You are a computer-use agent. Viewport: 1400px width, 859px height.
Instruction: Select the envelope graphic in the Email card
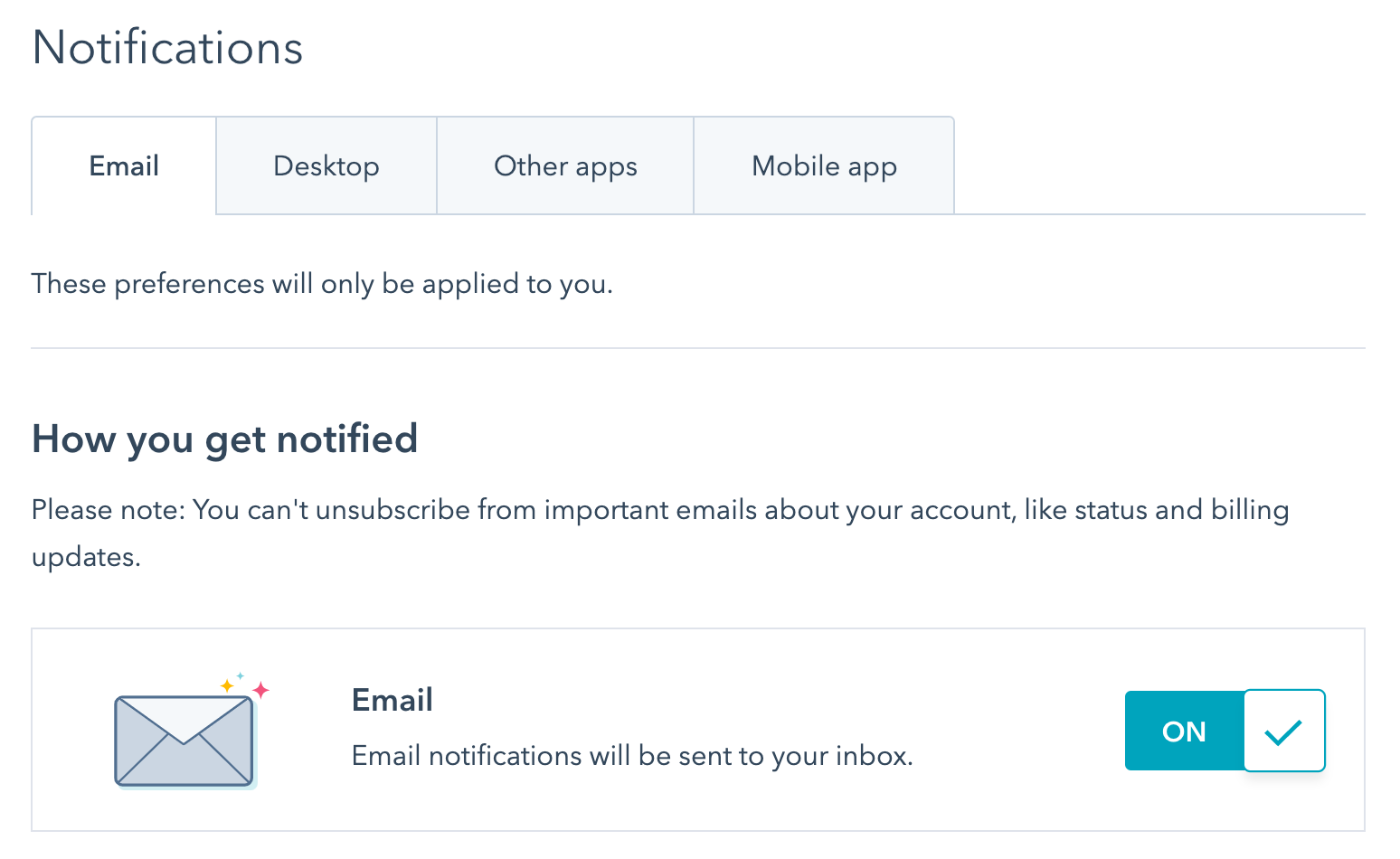tap(183, 738)
